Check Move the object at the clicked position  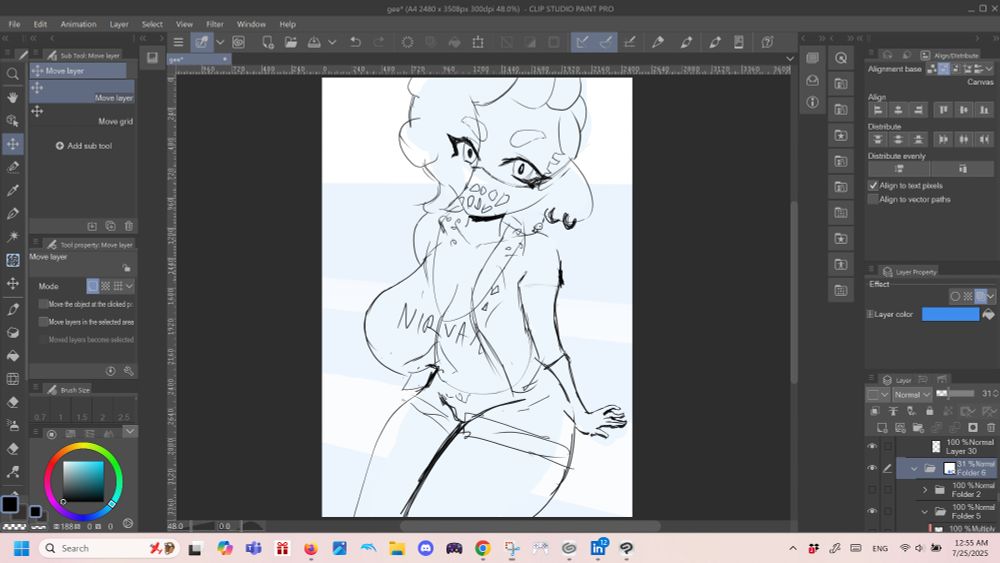point(43,304)
